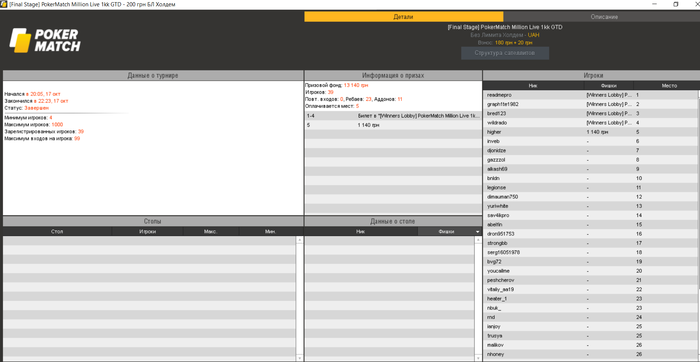700x362 pixels.
Task: Click the Стол column header
Action: pyautogui.click(x=57, y=232)
